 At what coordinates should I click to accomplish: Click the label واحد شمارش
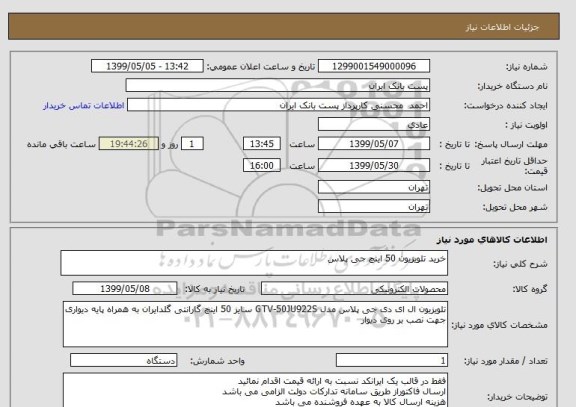pos(217,361)
